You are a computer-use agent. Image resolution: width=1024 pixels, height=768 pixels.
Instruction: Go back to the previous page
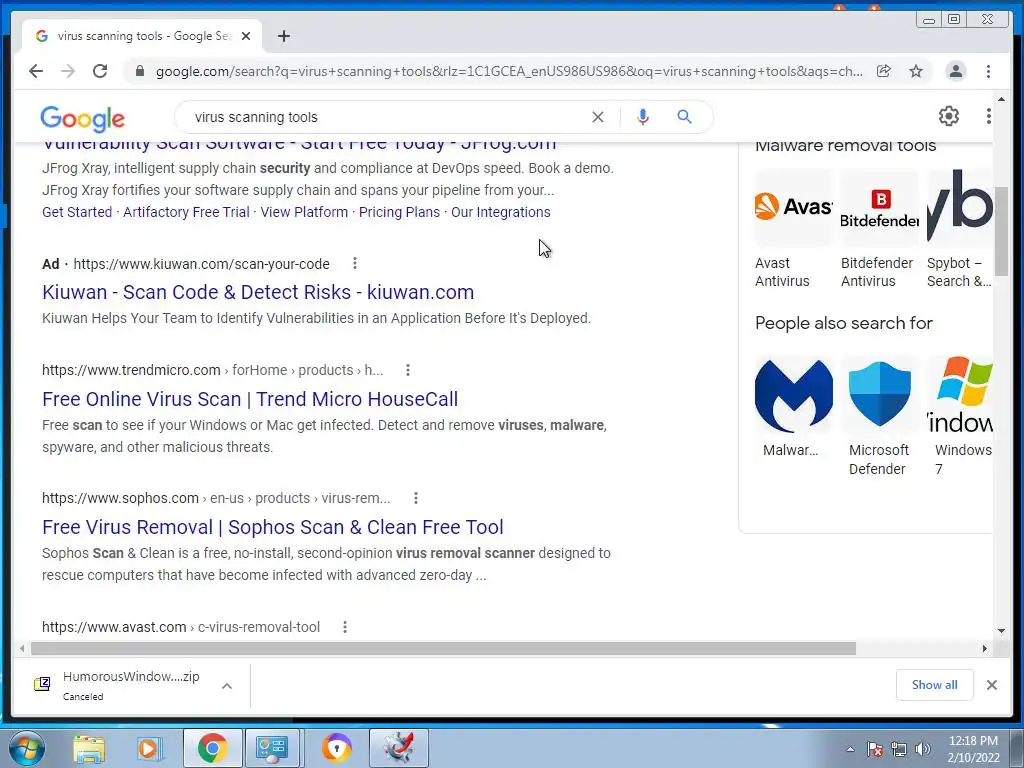click(36, 71)
